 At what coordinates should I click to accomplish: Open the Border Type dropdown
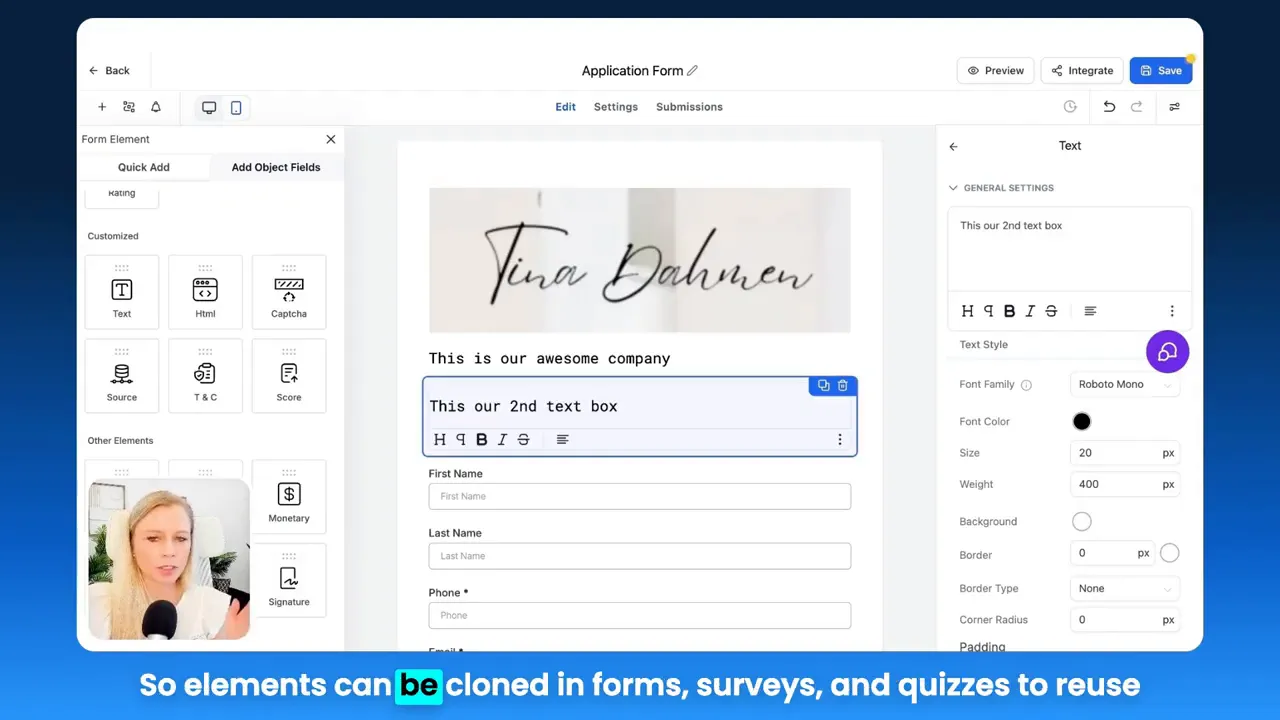click(x=1124, y=588)
